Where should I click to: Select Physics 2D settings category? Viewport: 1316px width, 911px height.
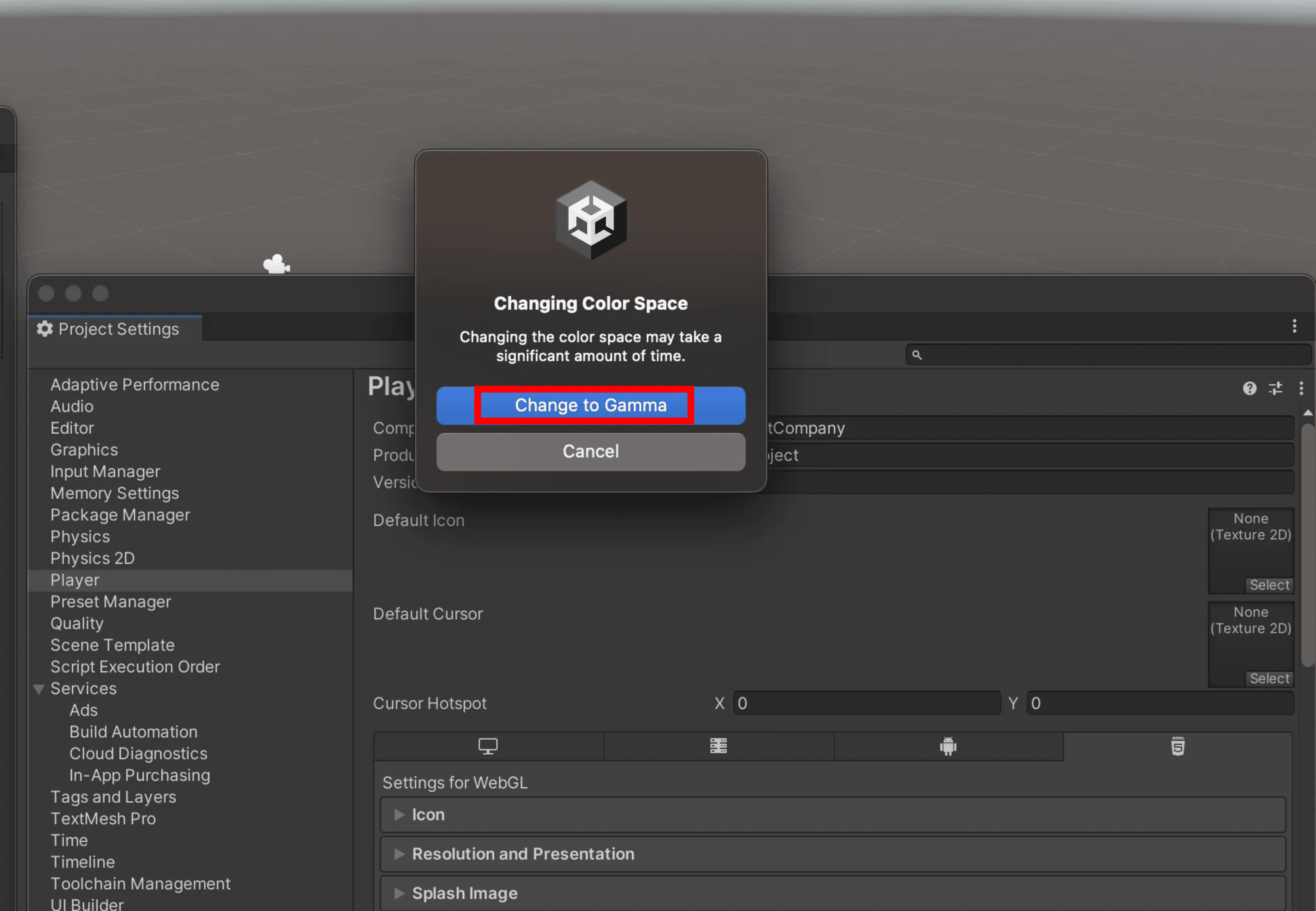(x=93, y=558)
